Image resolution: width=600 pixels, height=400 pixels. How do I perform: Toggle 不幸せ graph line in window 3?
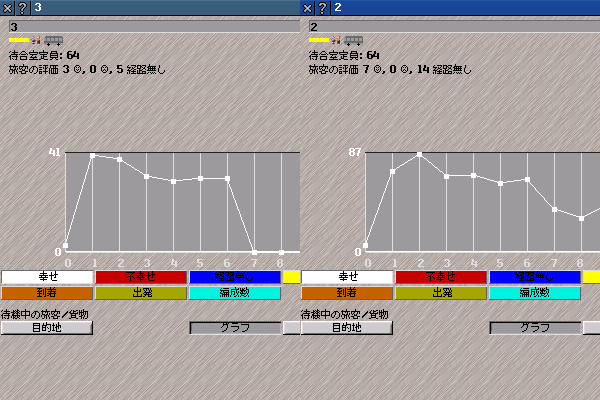(x=141, y=277)
